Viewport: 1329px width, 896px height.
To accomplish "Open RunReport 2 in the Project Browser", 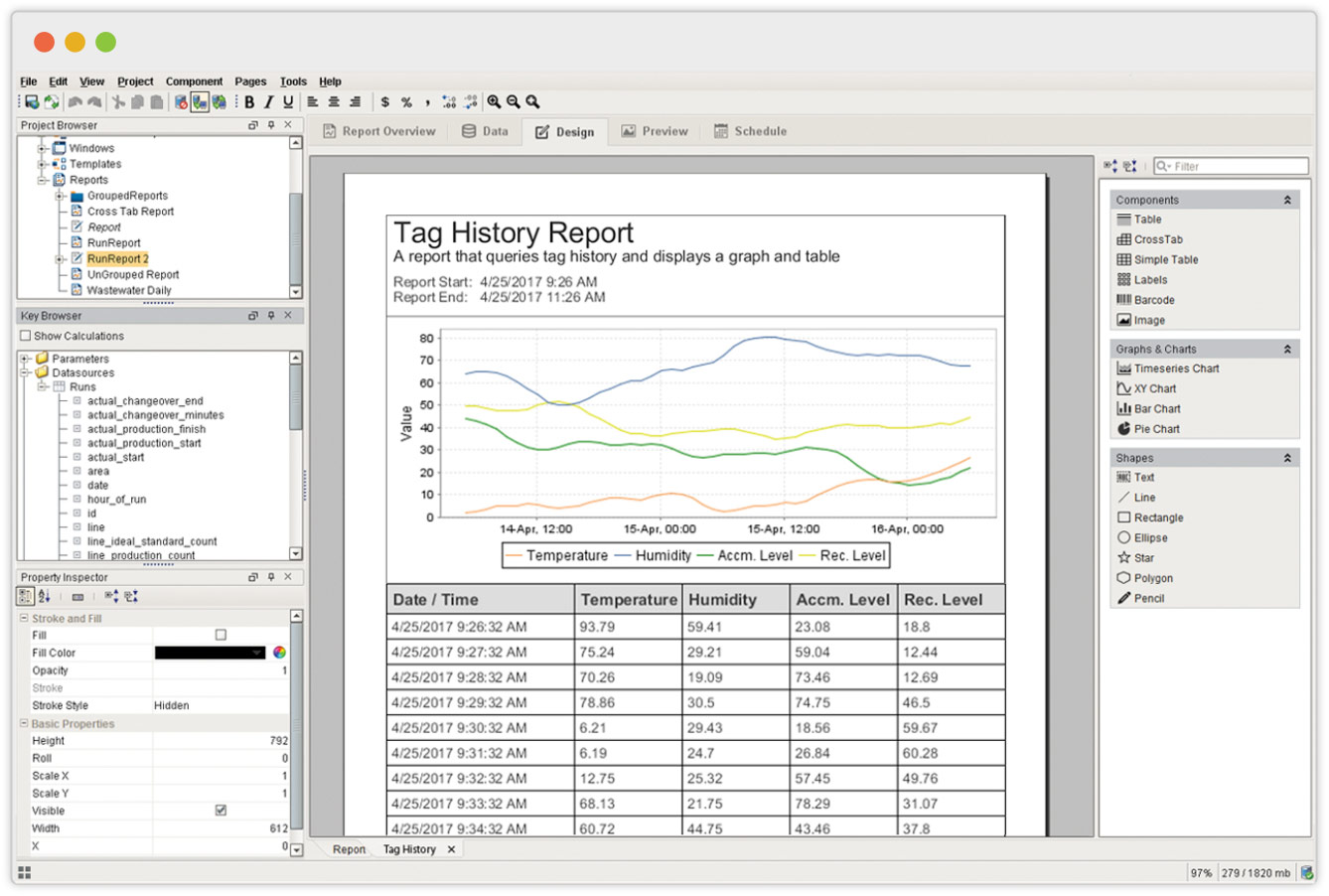I will pyautogui.click(x=117, y=259).
